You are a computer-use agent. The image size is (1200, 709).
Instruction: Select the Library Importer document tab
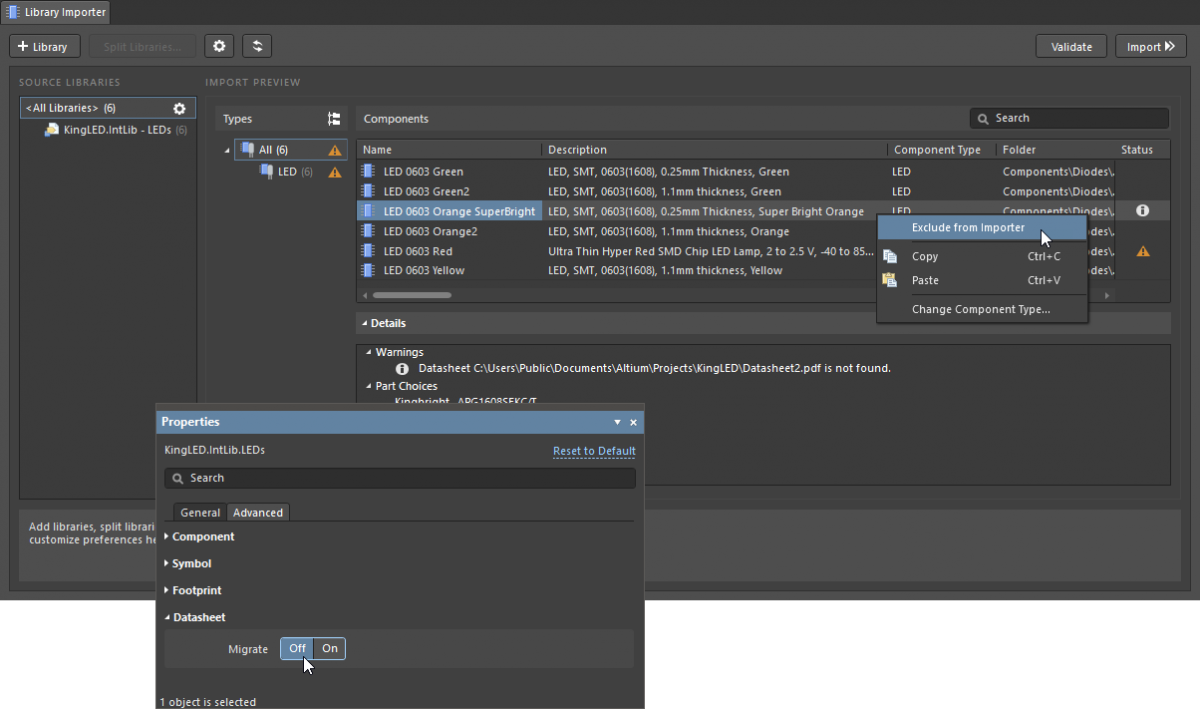coord(56,12)
